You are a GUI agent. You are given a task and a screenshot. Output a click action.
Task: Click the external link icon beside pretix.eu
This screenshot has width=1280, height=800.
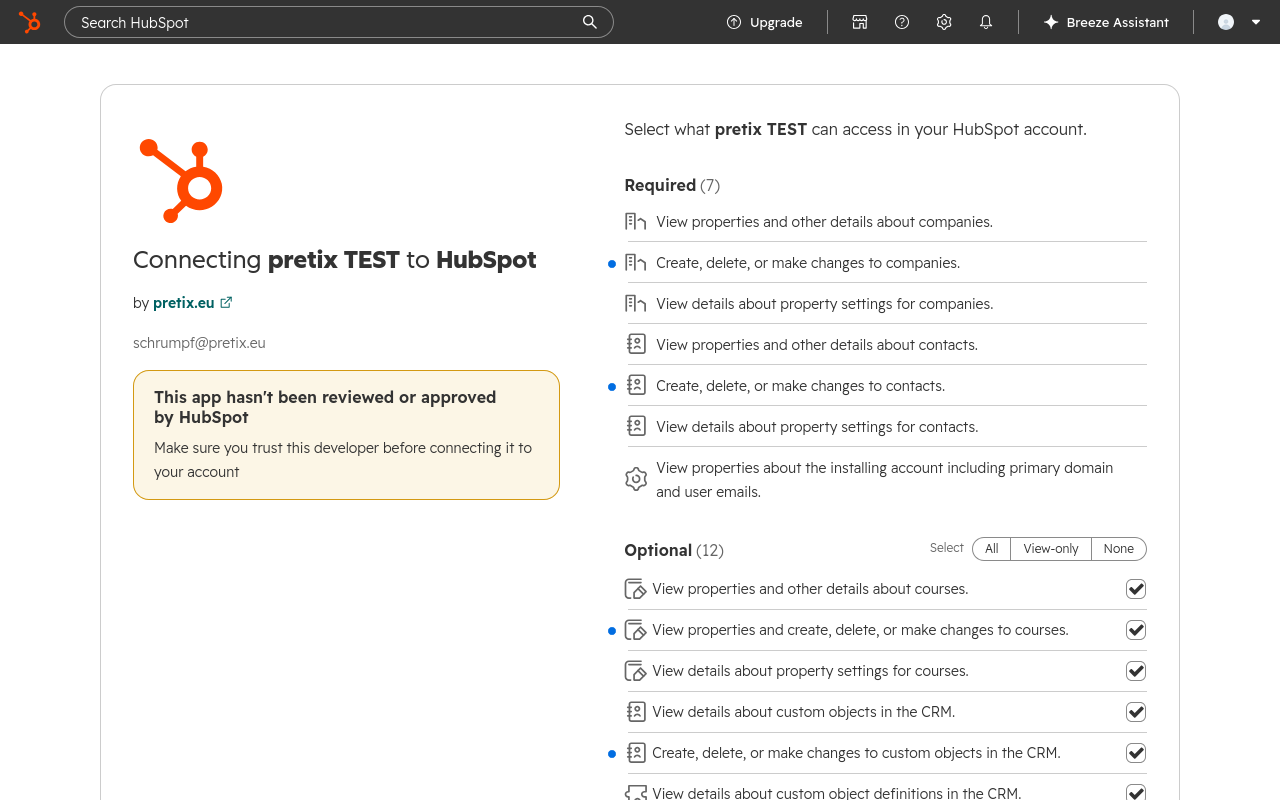coord(226,302)
